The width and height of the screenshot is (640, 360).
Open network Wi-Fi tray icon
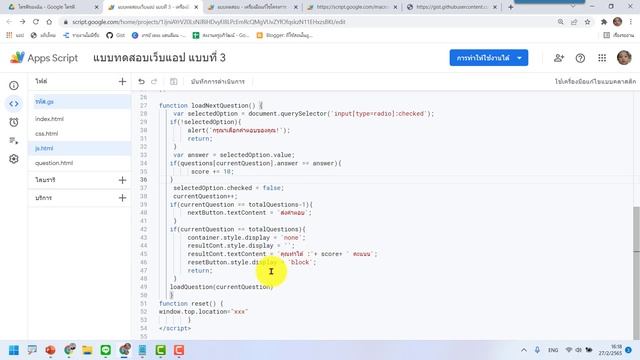click(569, 350)
